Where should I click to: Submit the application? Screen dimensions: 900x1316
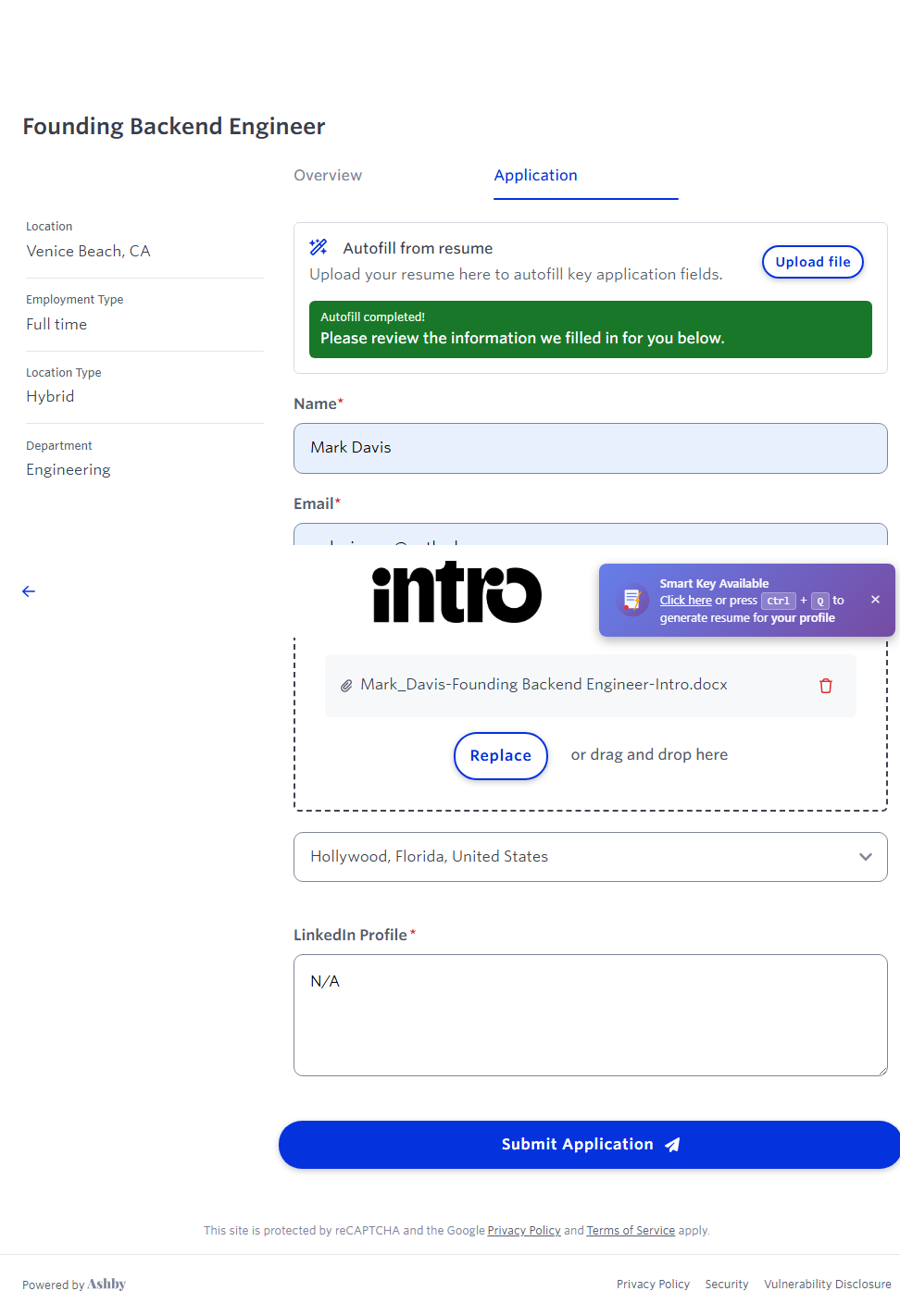590,1145
